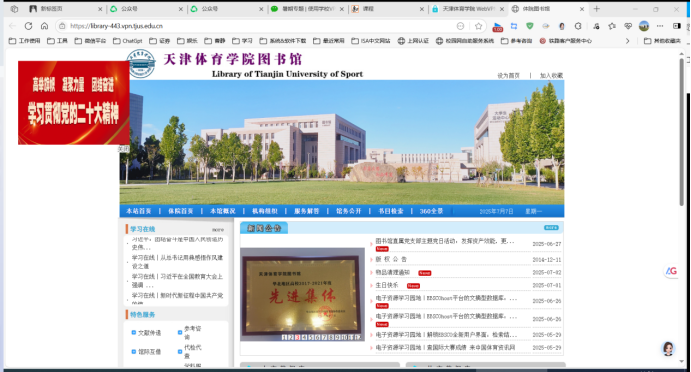Viewport: 691px width, 372px height.
Task: Open the browser profile avatar icon
Action: point(644,26)
